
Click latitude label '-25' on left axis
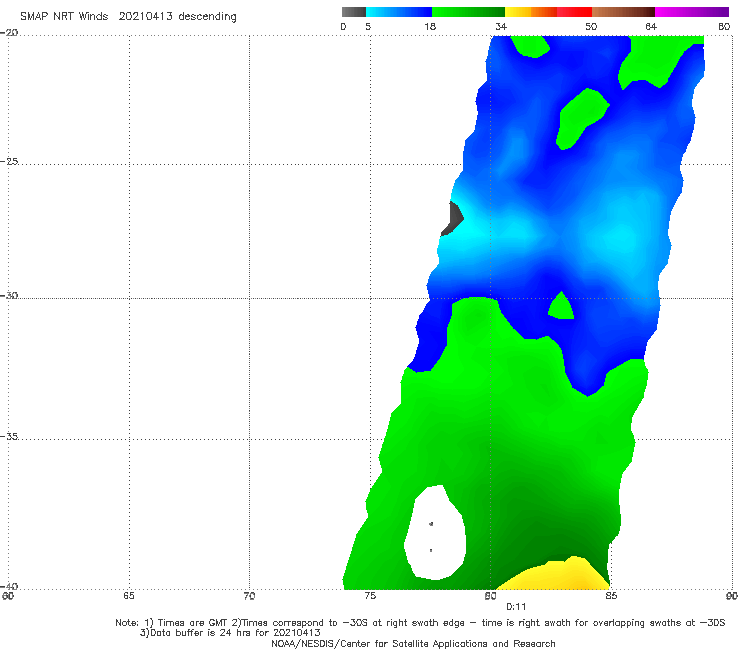(x=9, y=161)
